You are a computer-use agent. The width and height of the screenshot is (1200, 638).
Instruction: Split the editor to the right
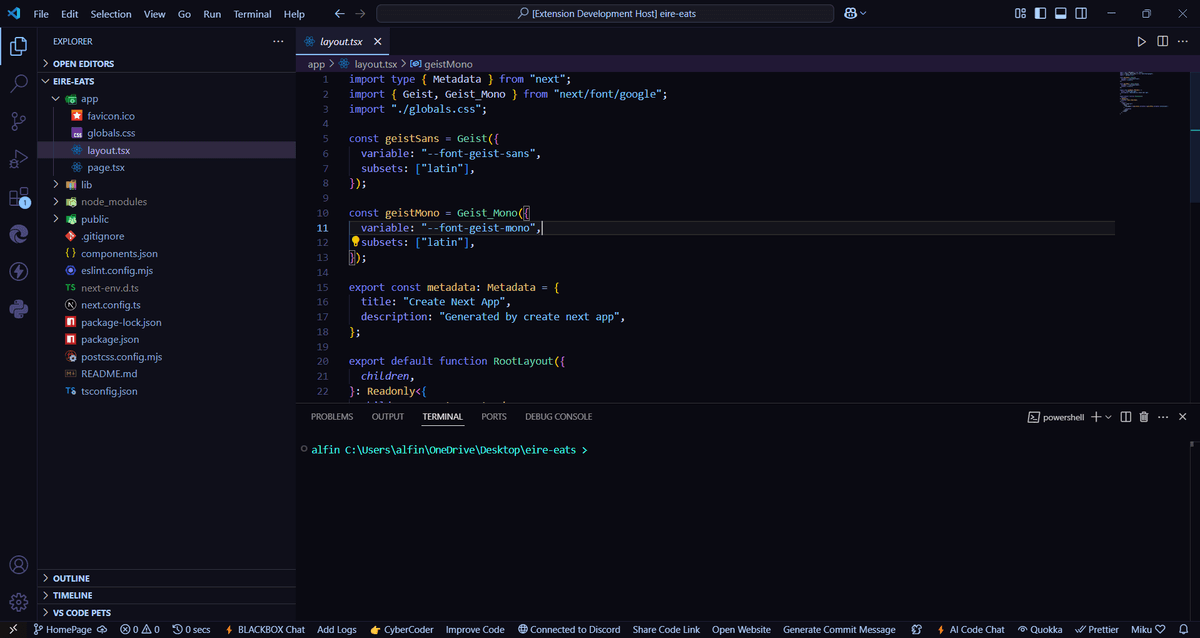(1162, 42)
